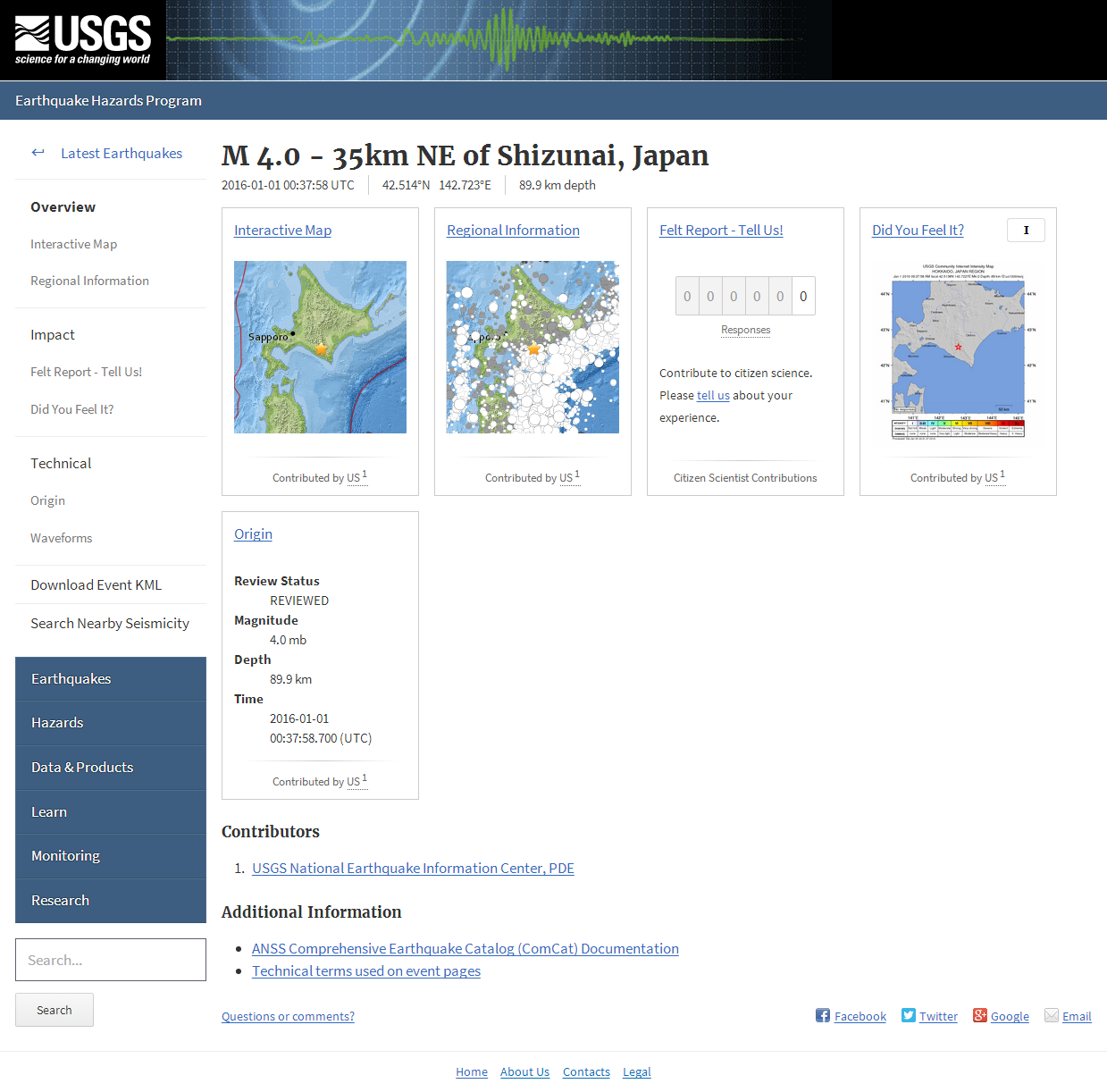Open Technical terms used on event pages

pyautogui.click(x=366, y=970)
